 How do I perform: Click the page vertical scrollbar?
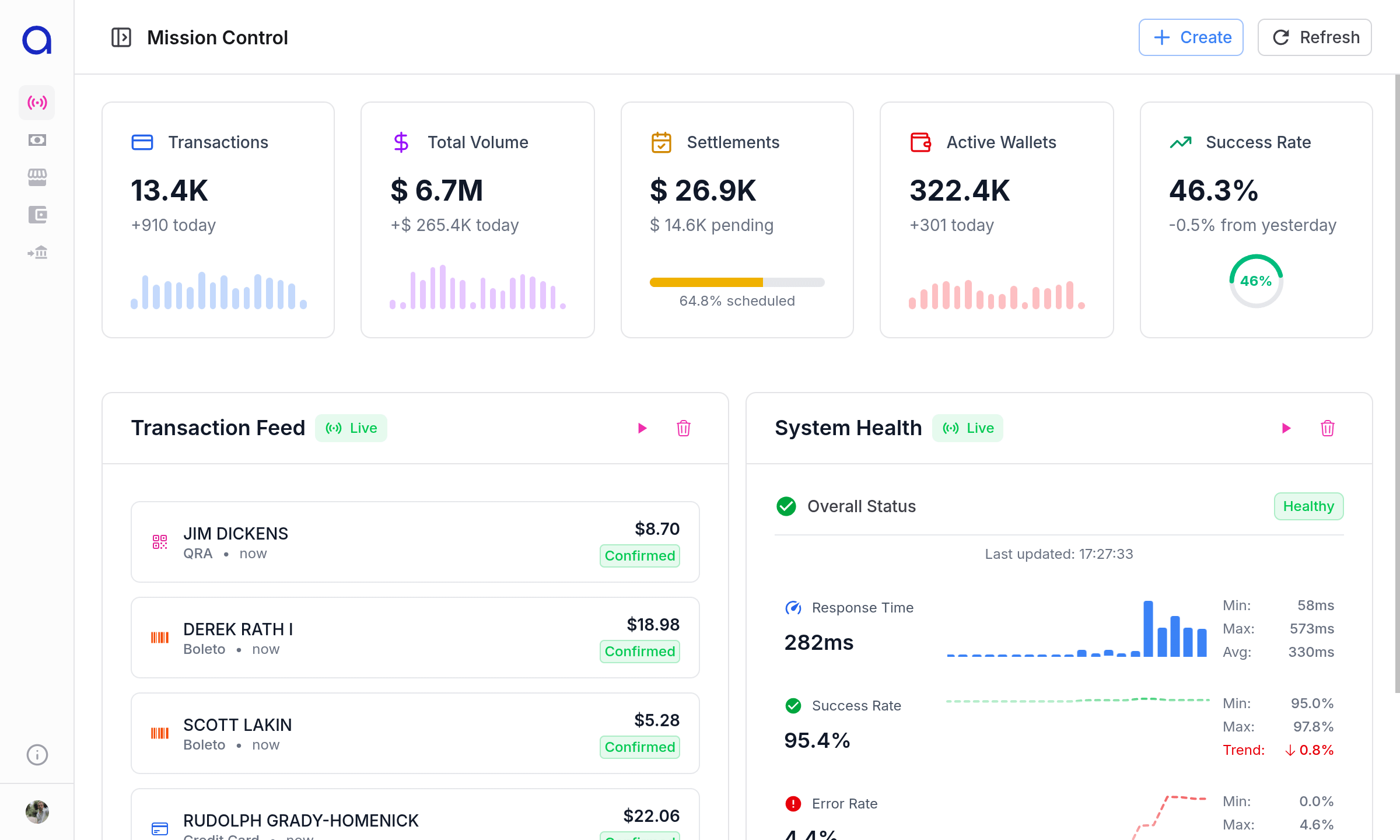(x=1396, y=384)
